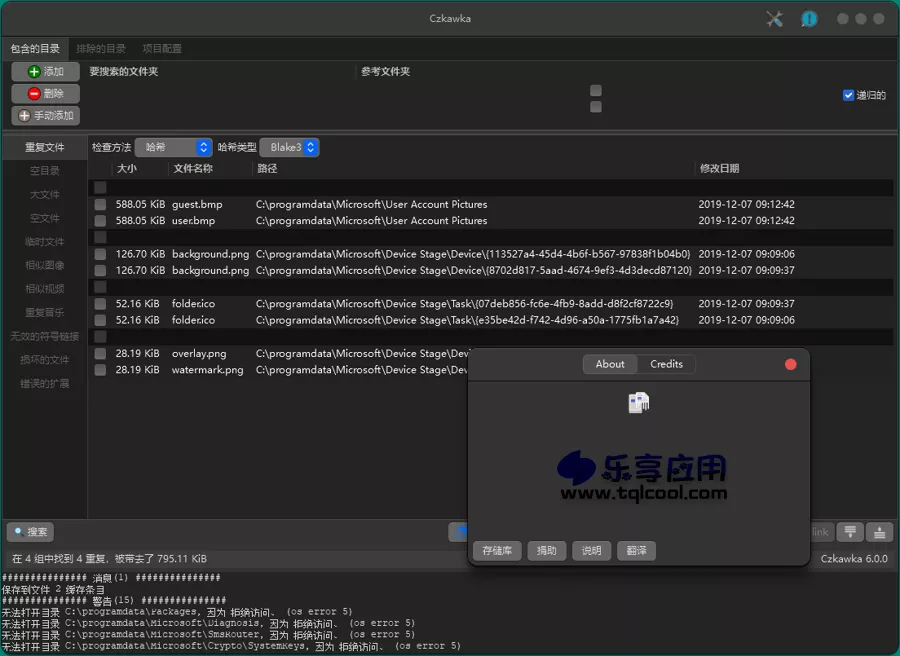The height and width of the screenshot is (656, 900).
Task: Select 大文件 in the sidebar
Action: [45, 195]
